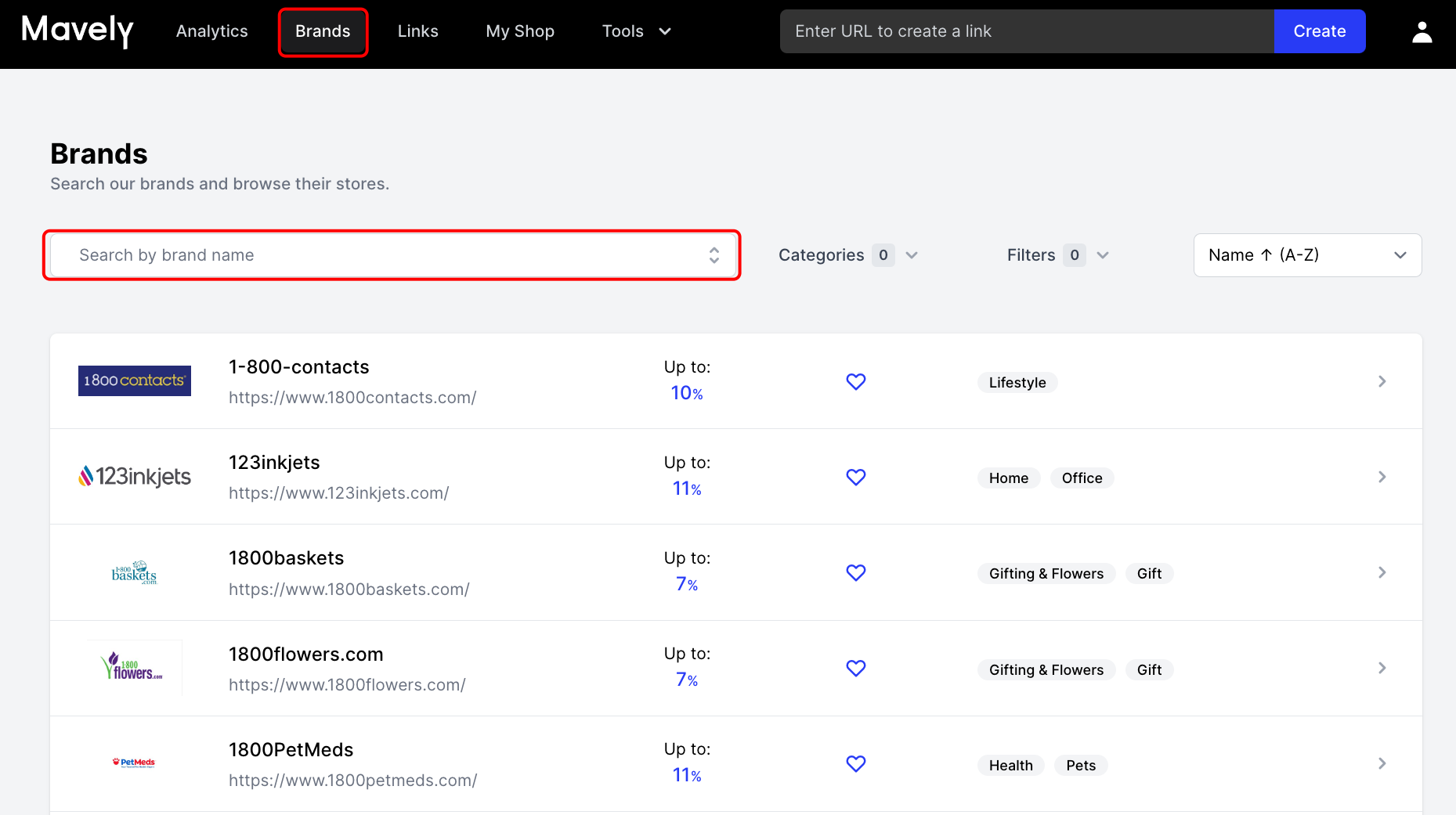Click the chevron arrow on the 123inkjets row
This screenshot has height=815, width=1456.
1382,477
